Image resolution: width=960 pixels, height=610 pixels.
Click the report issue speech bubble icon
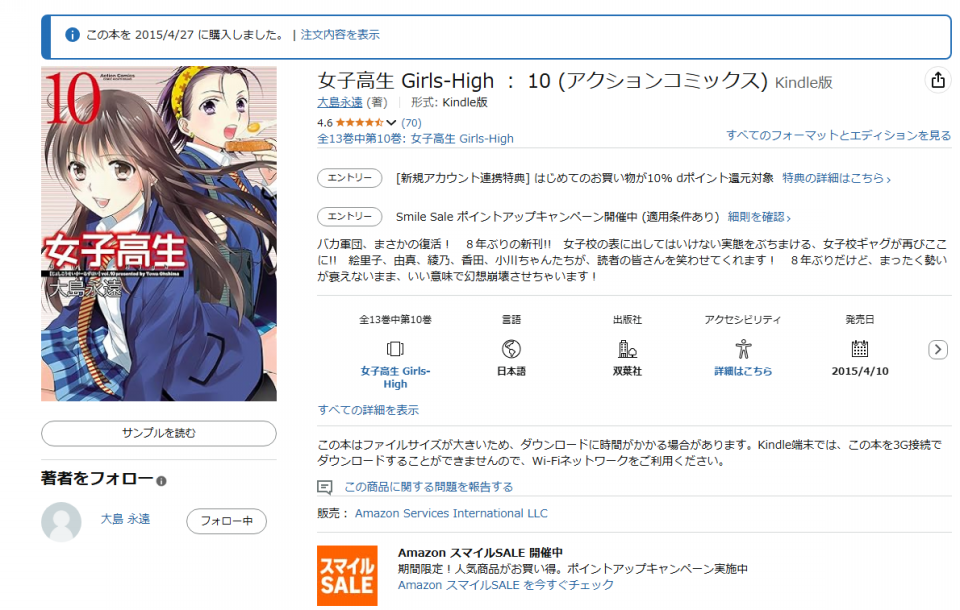324,488
